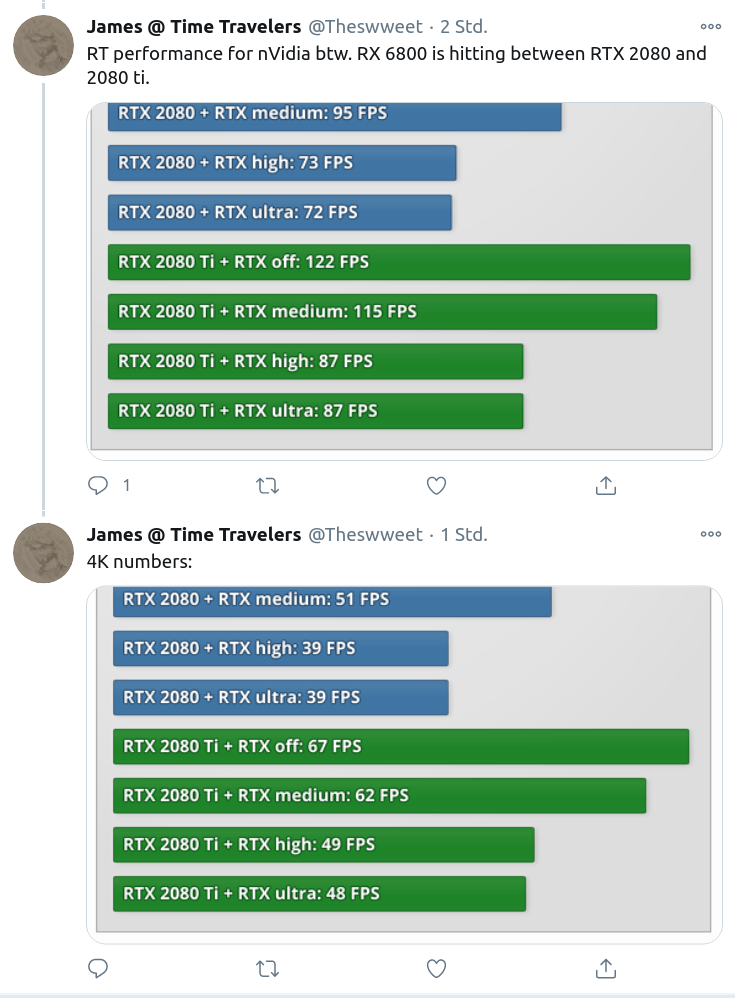
Task: Click the avatar on the 4K numbers tweet
Action: 43,552
